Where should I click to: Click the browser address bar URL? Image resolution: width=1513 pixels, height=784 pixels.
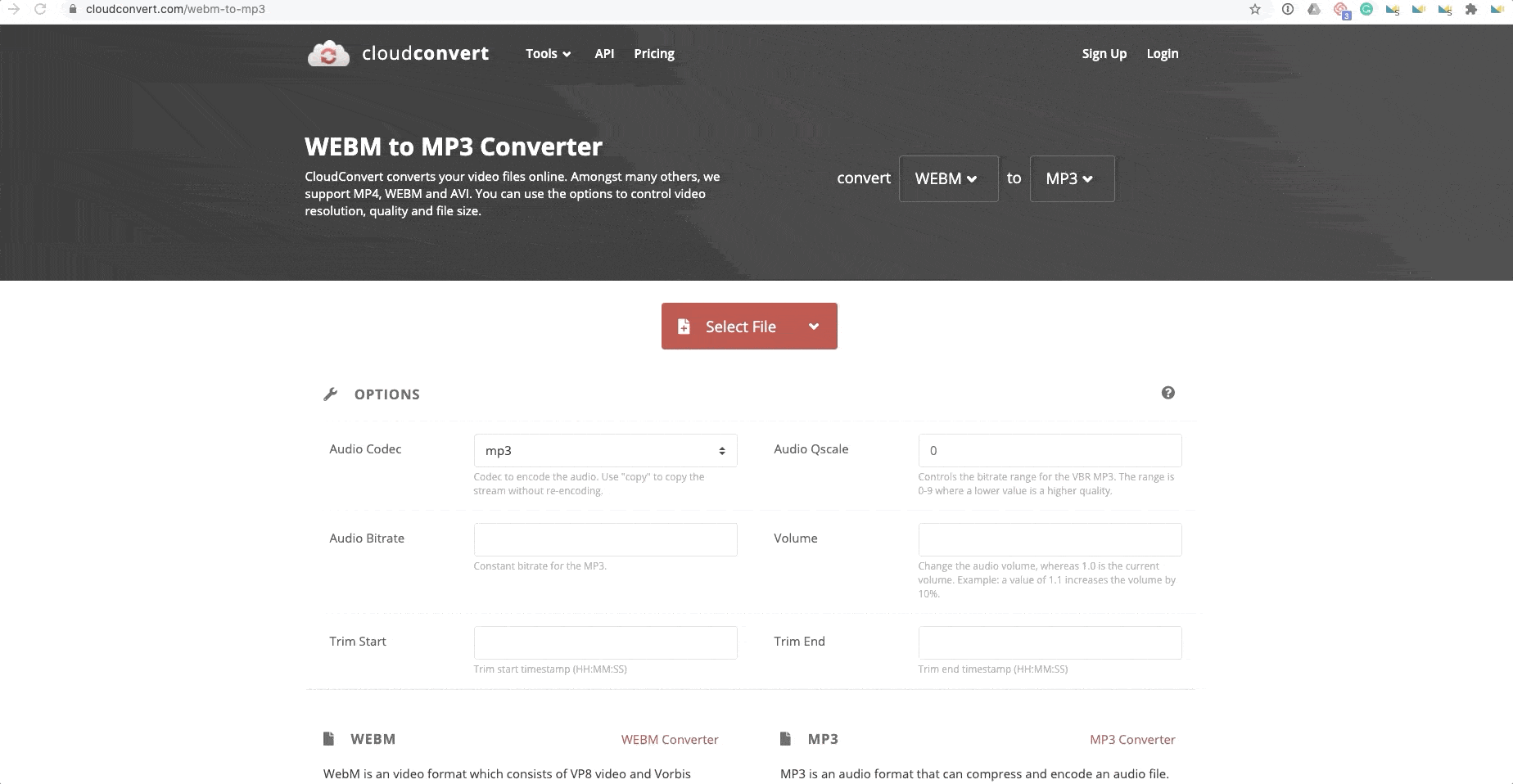tap(175, 10)
